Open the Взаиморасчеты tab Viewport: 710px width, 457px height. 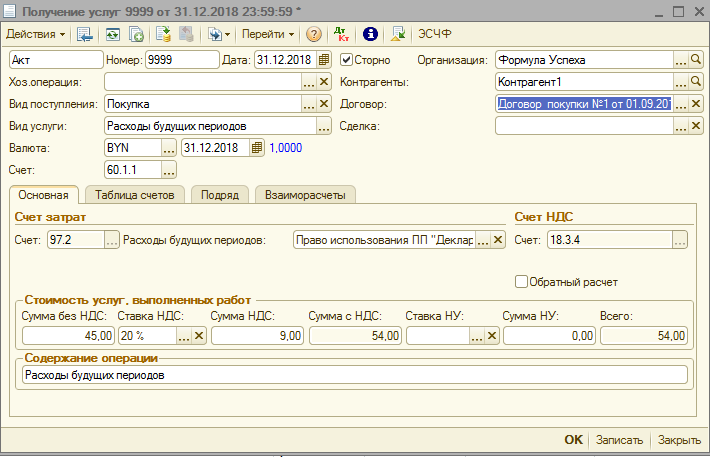pos(305,195)
